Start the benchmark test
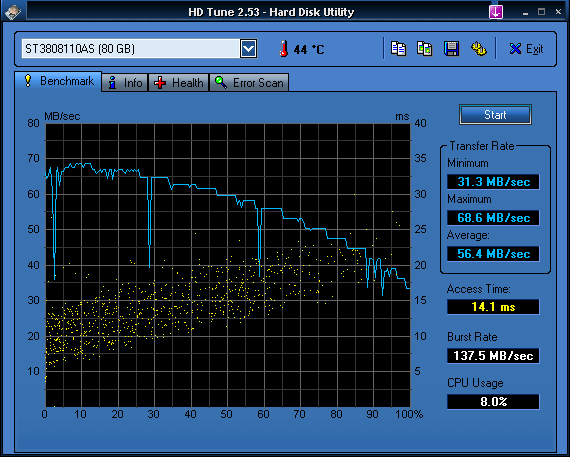The height and width of the screenshot is (457, 570). pos(495,115)
